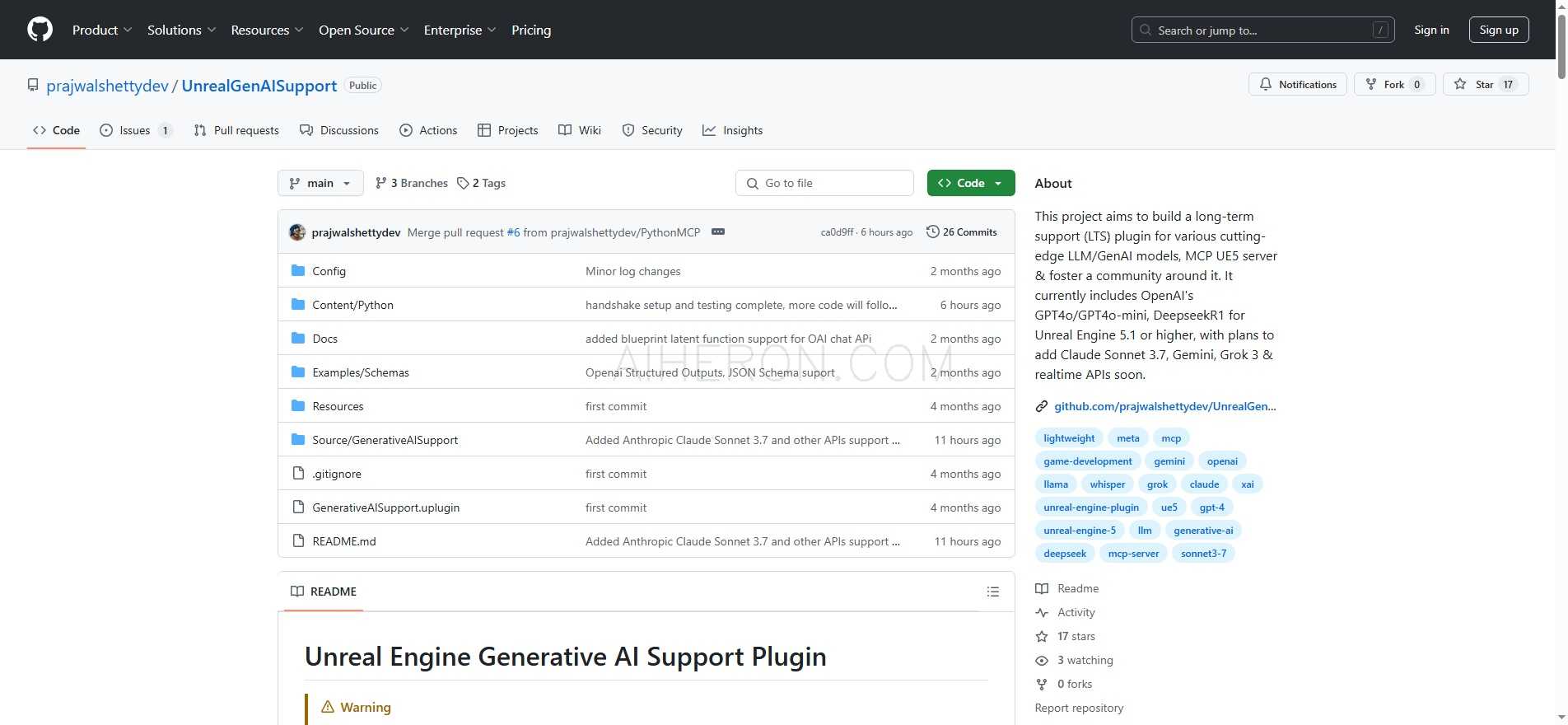Open the Resources dropdown menu
The image size is (1568, 725).
coord(267,30)
